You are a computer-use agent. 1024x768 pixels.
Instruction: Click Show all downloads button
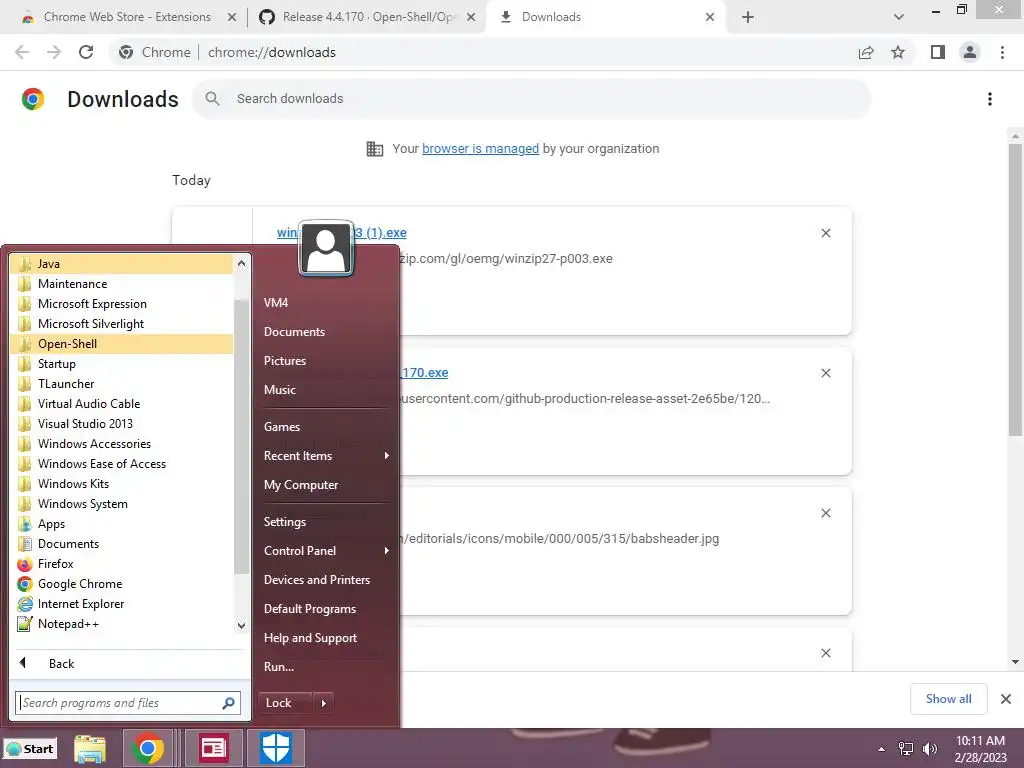point(948,699)
